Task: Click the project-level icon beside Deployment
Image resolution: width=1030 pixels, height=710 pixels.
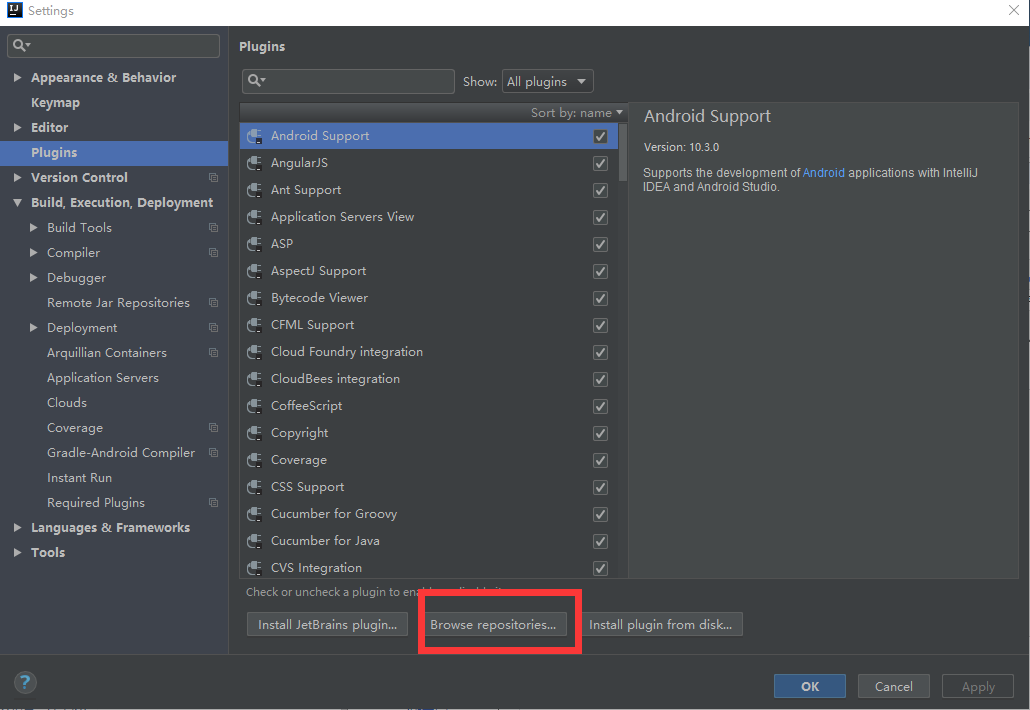Action: [x=213, y=327]
